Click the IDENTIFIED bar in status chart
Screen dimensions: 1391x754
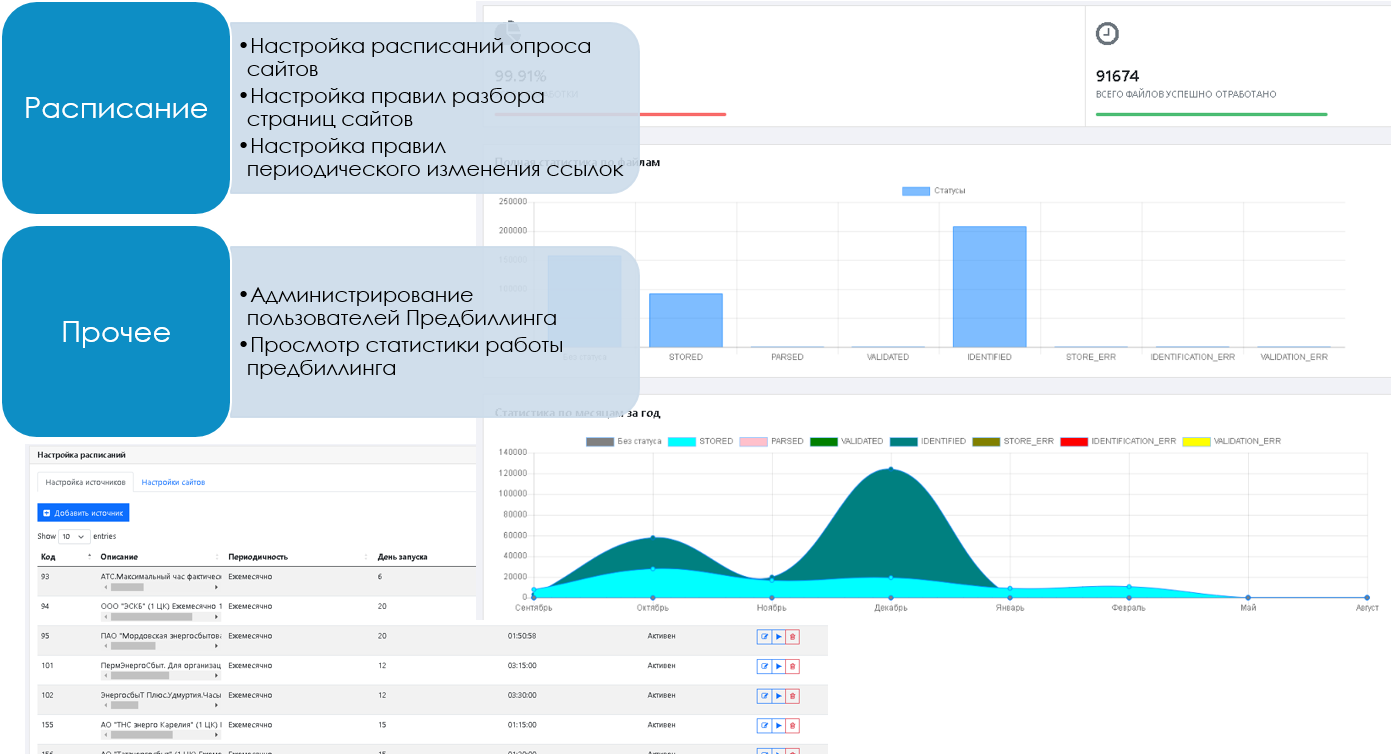click(989, 287)
